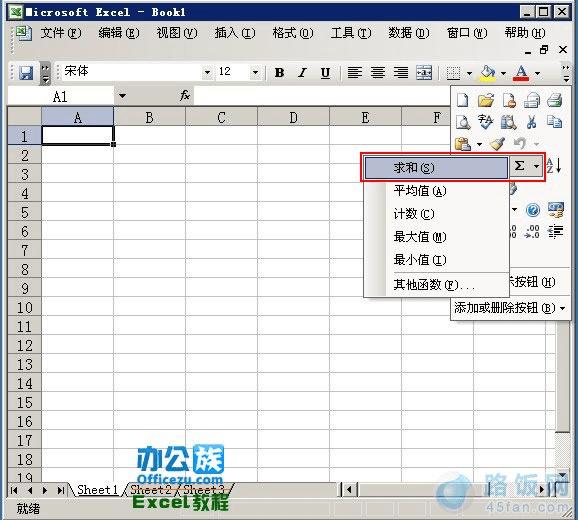Select 平均值(A) in the menu
This screenshot has height=520, width=578.
(x=436, y=191)
